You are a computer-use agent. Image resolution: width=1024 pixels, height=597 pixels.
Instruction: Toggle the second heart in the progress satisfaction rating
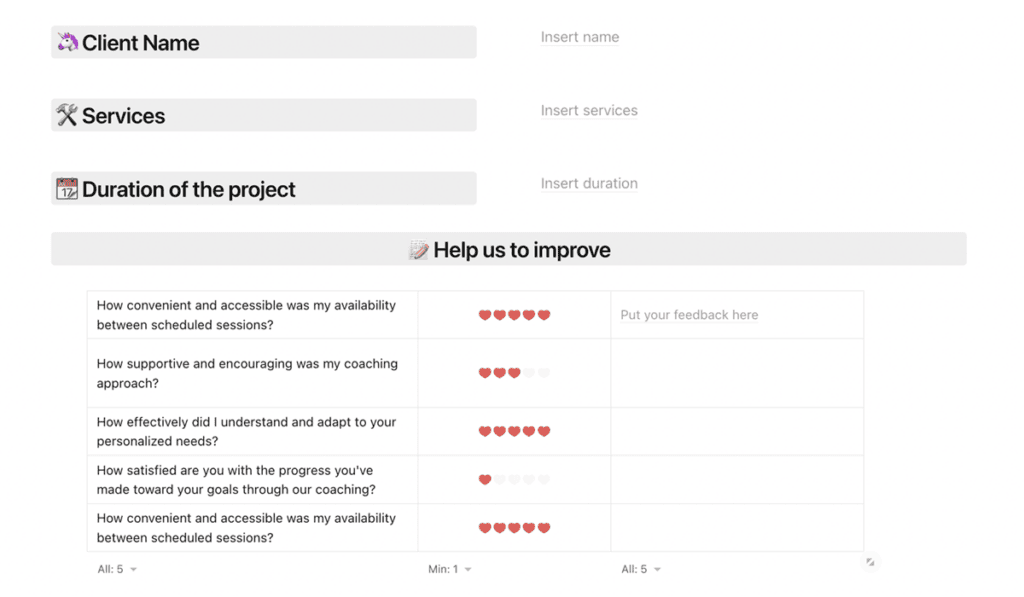pos(499,479)
